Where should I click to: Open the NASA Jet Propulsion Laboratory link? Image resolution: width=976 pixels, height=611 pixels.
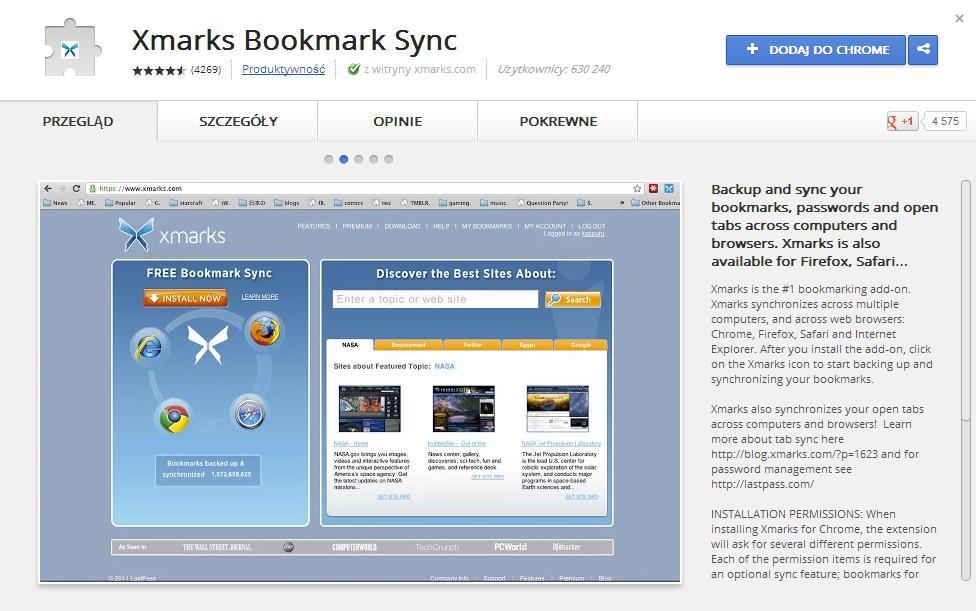coord(561,444)
